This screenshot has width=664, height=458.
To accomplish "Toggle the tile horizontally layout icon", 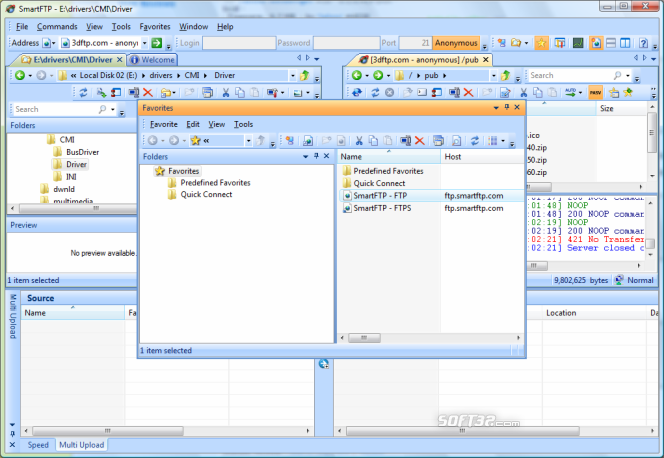I will pos(611,43).
